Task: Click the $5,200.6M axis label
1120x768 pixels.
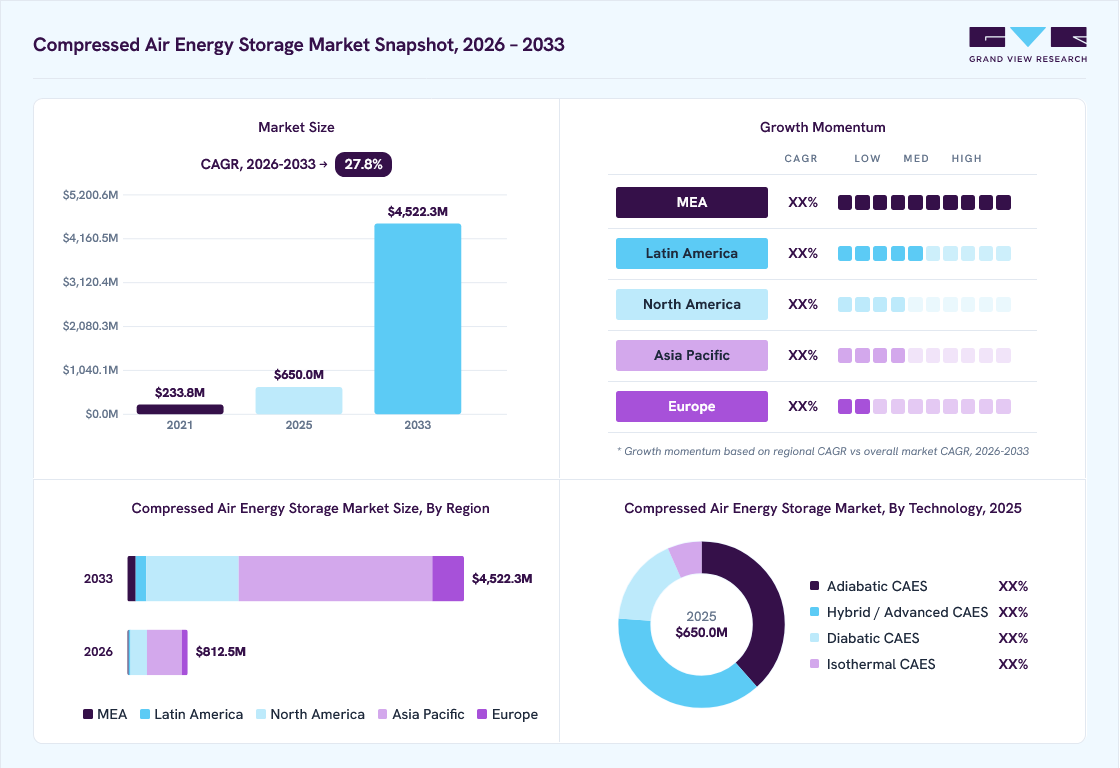Action: pyautogui.click(x=90, y=194)
